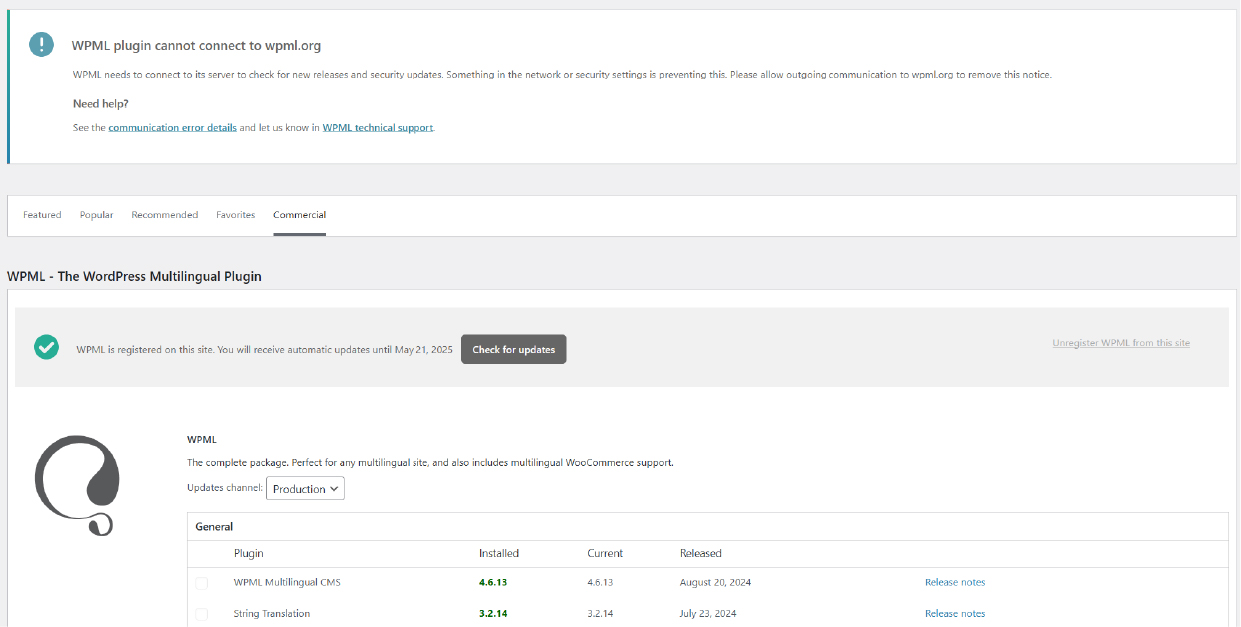
Task: Switch to the Featured tab
Action: pyautogui.click(x=42, y=215)
